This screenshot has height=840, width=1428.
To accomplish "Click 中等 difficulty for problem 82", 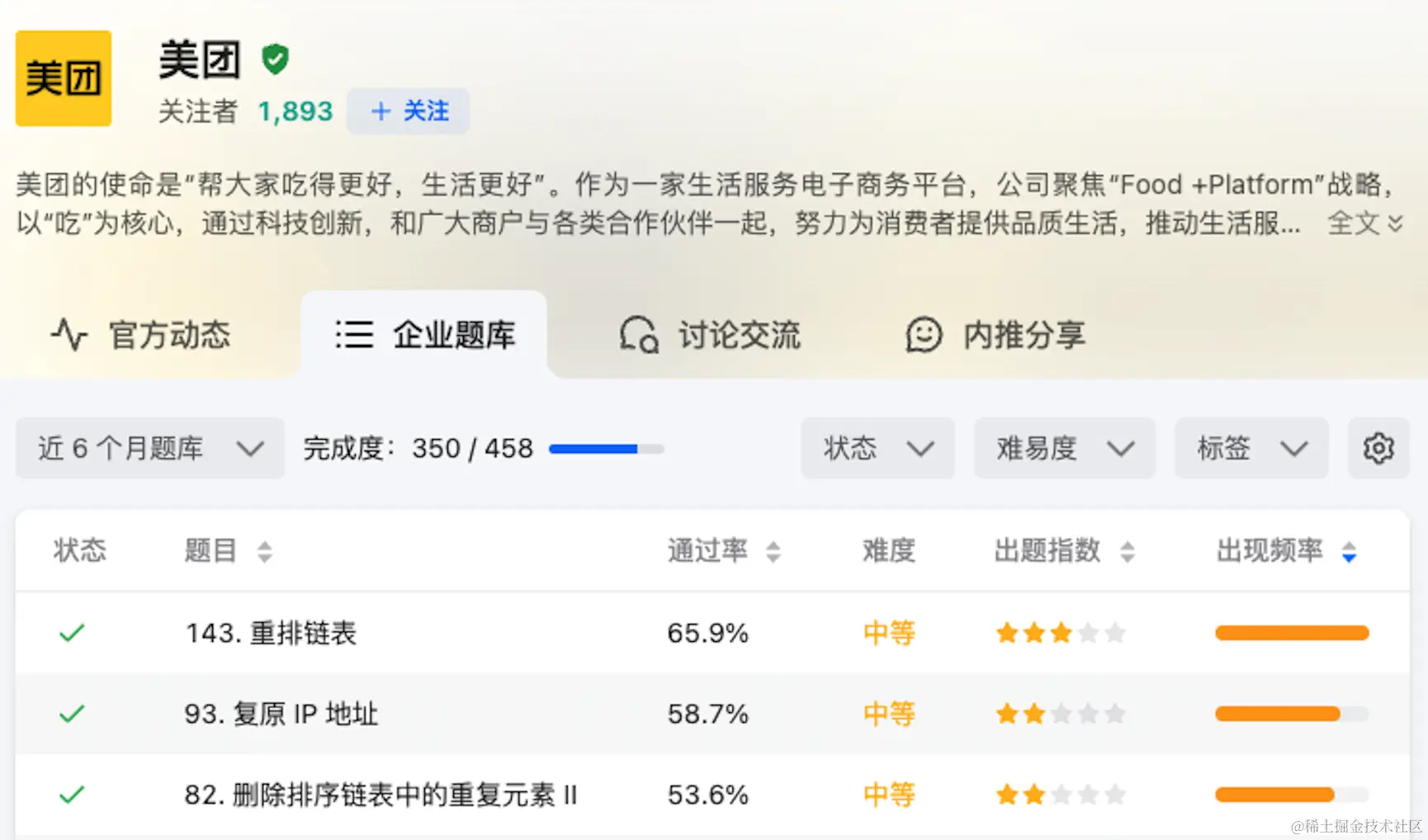I will coord(889,795).
